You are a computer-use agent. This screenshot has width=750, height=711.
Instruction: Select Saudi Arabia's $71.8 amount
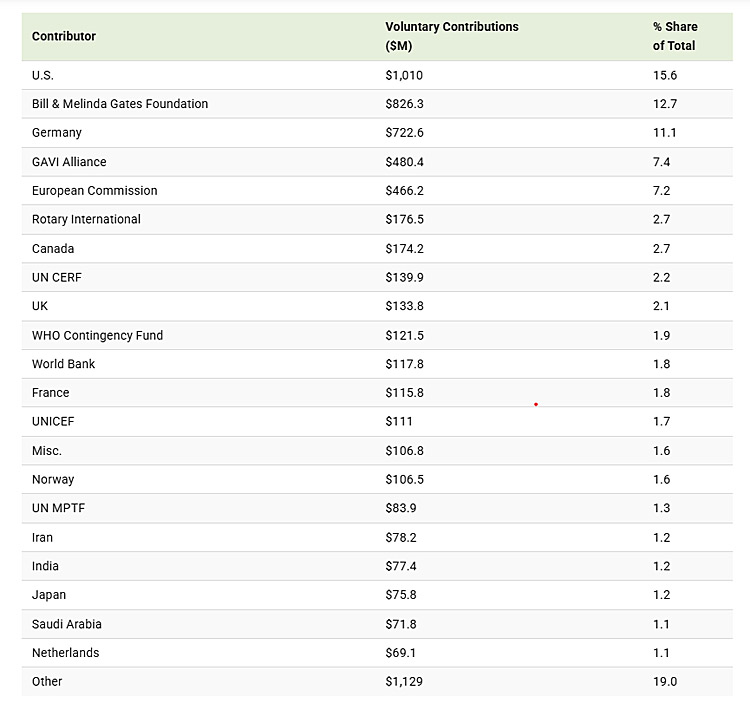pyautogui.click(x=401, y=624)
